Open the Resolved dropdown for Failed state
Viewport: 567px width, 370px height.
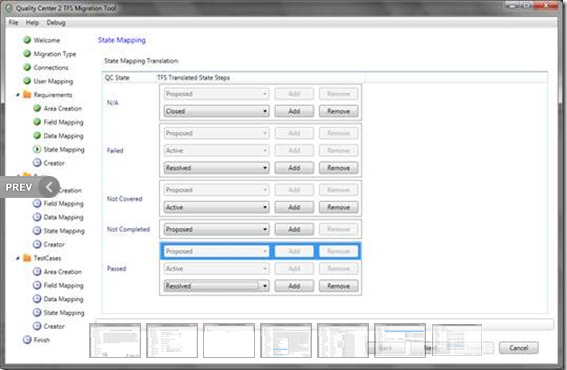click(x=216, y=168)
